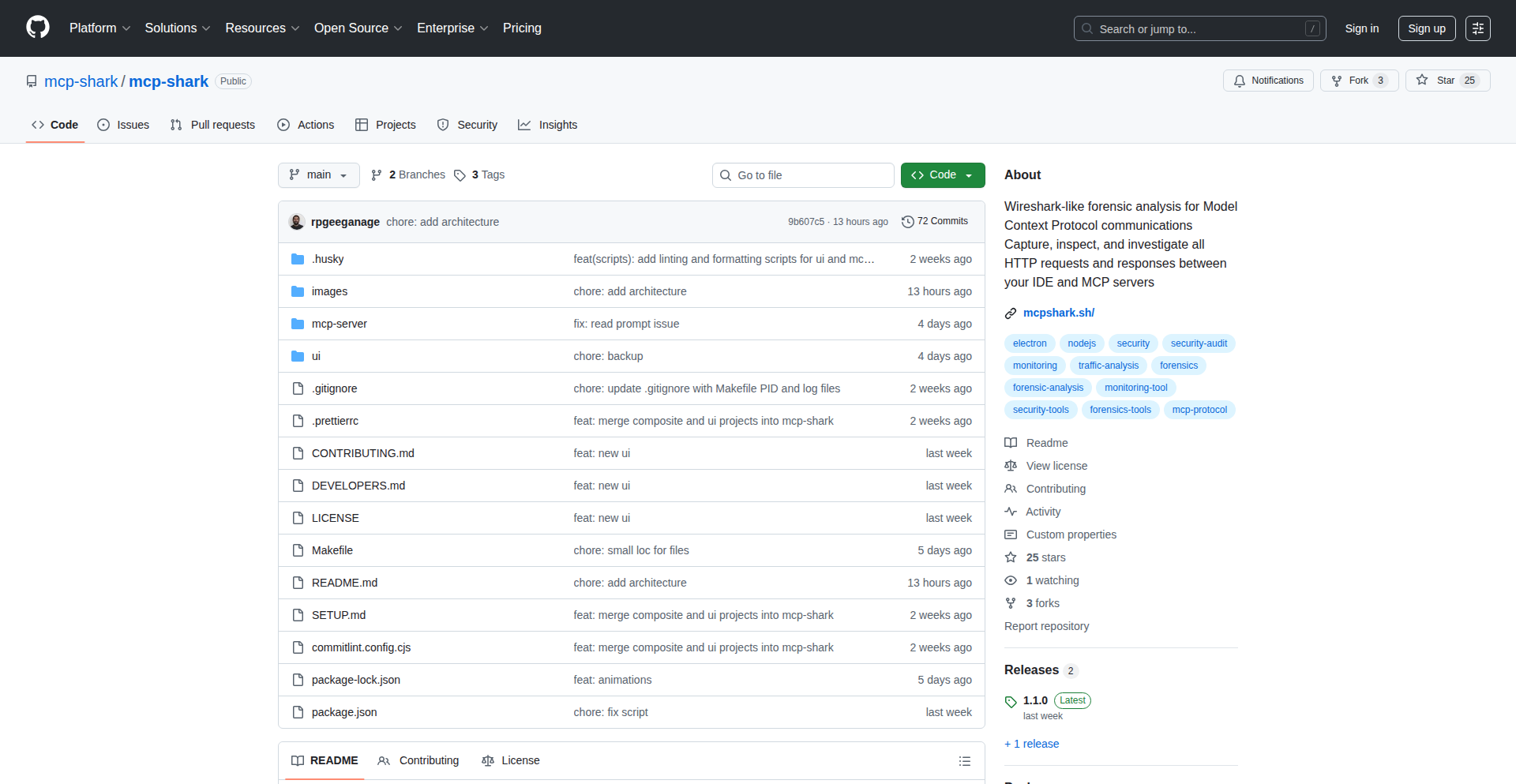Open the Contributing tab beside README
The width and height of the screenshot is (1516, 784).
click(x=418, y=760)
